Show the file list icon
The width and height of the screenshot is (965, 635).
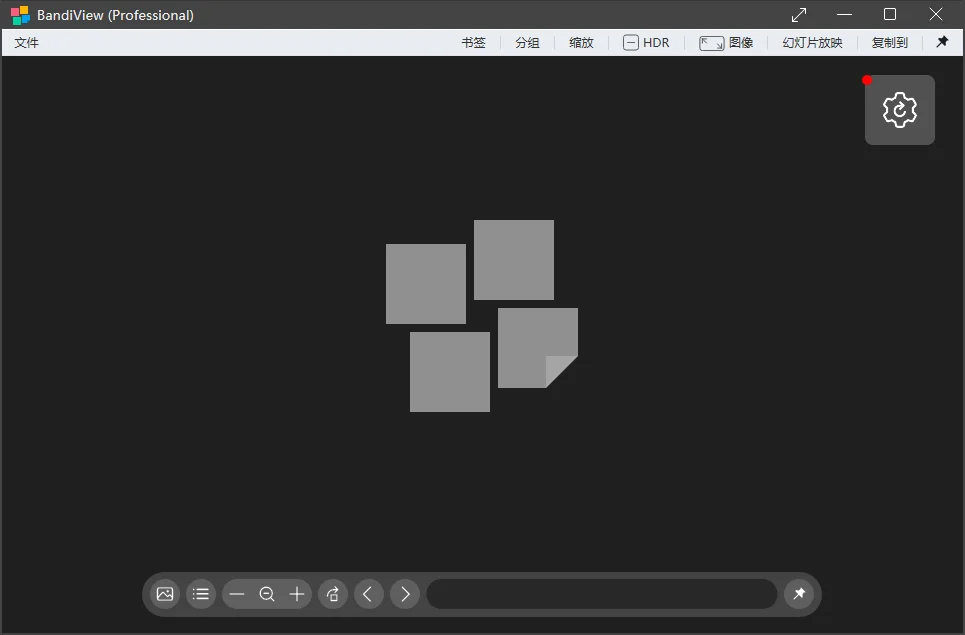click(x=201, y=594)
